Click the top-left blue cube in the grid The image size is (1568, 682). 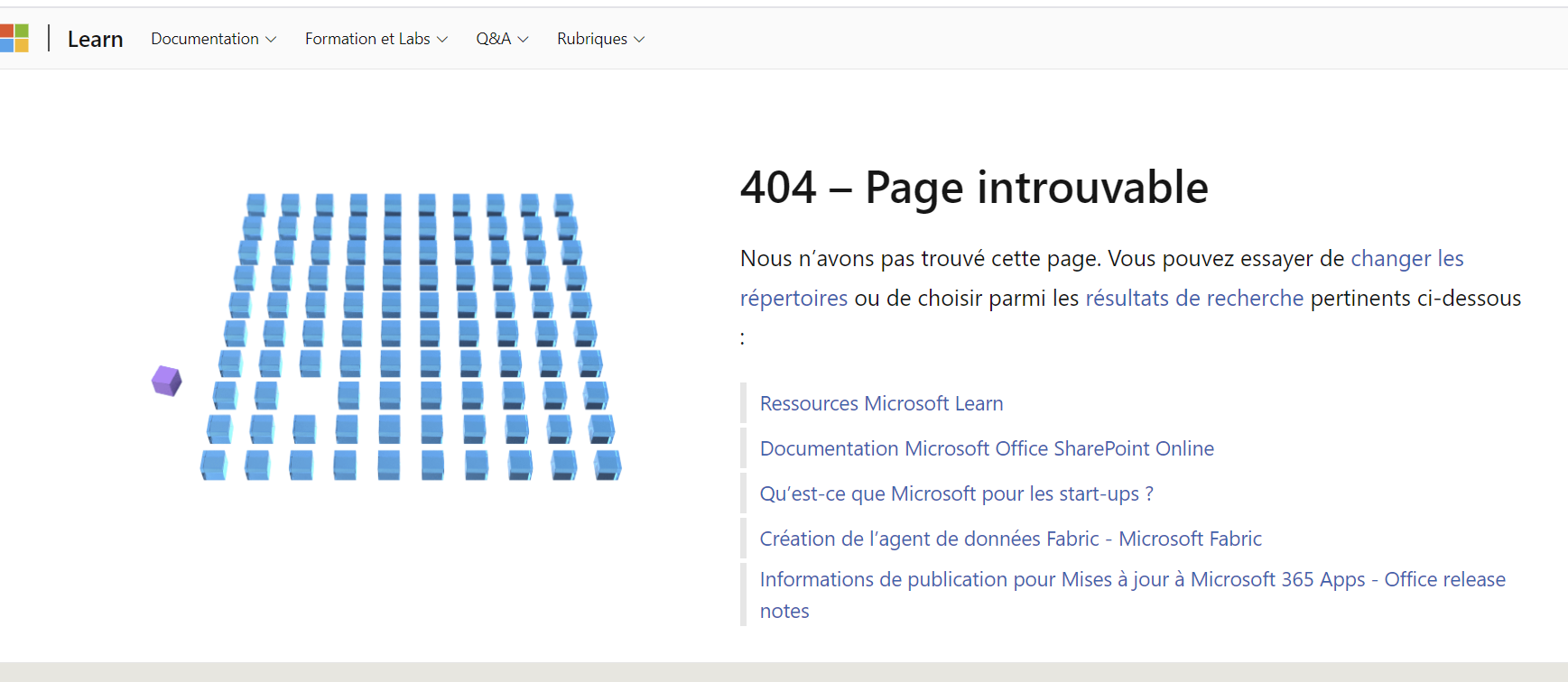[256, 204]
